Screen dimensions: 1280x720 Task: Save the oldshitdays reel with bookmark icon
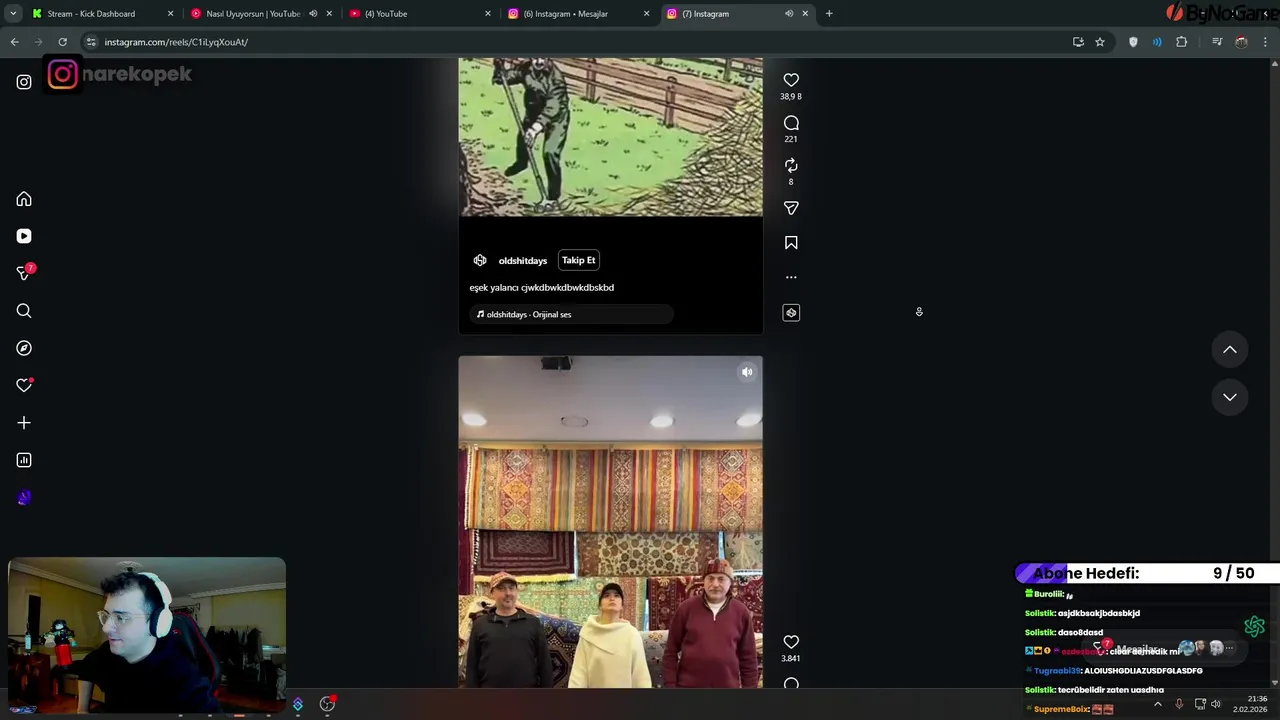coord(791,243)
